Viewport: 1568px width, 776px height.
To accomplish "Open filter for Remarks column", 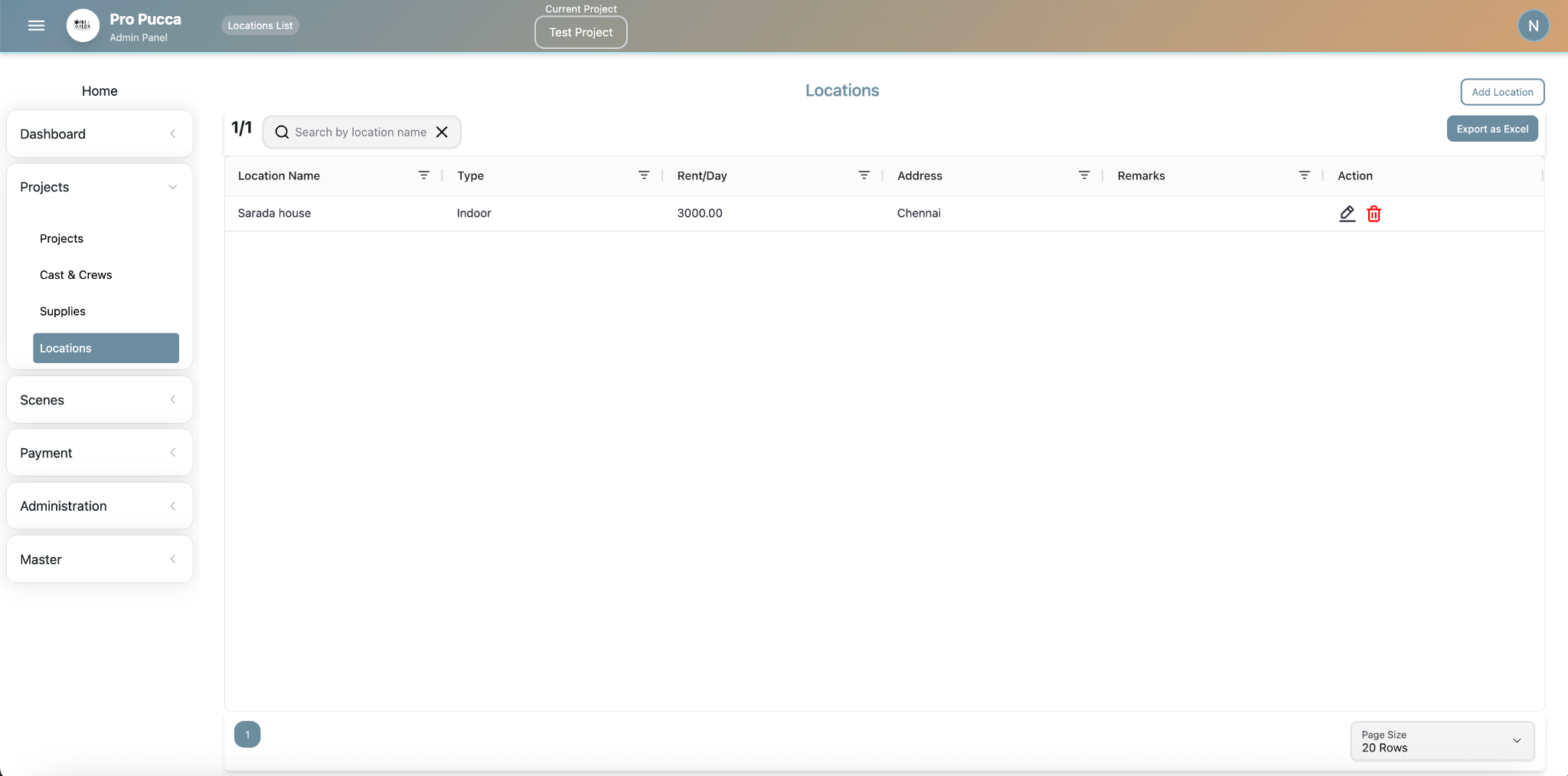I will pos(1304,175).
